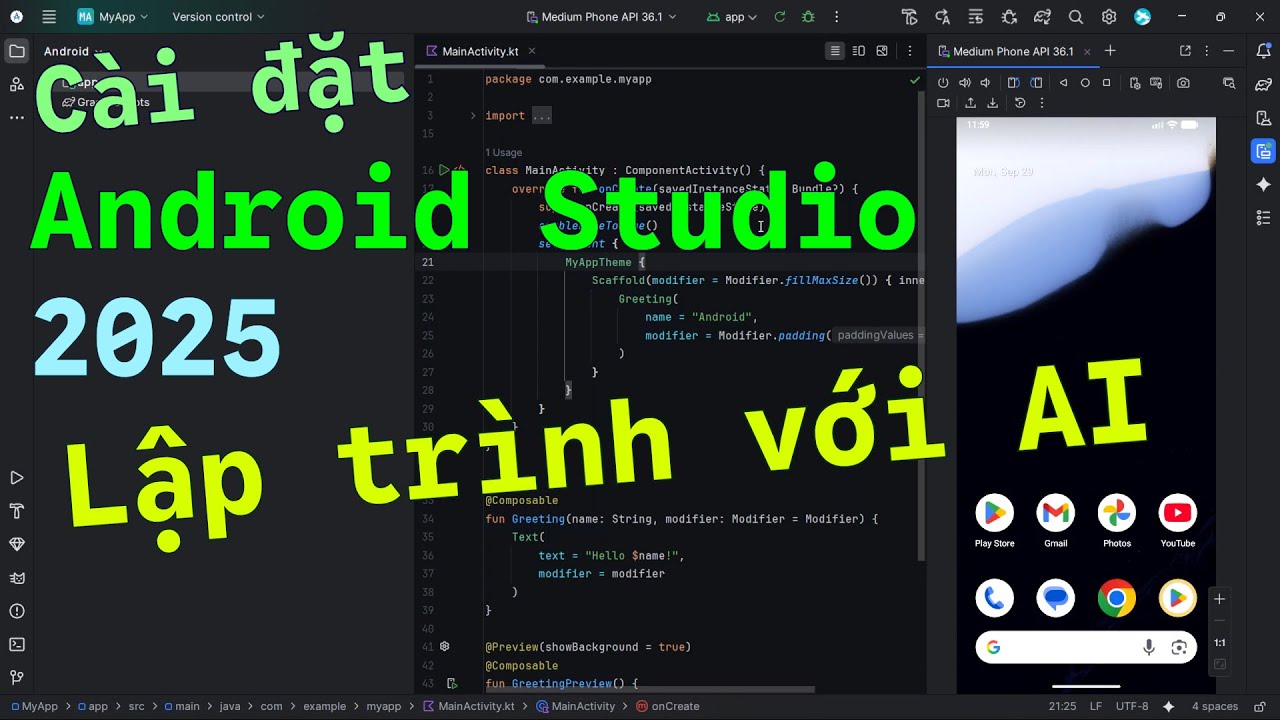This screenshot has height=720, width=1280.
Task: Open the Run tool window
Action: click(17, 478)
